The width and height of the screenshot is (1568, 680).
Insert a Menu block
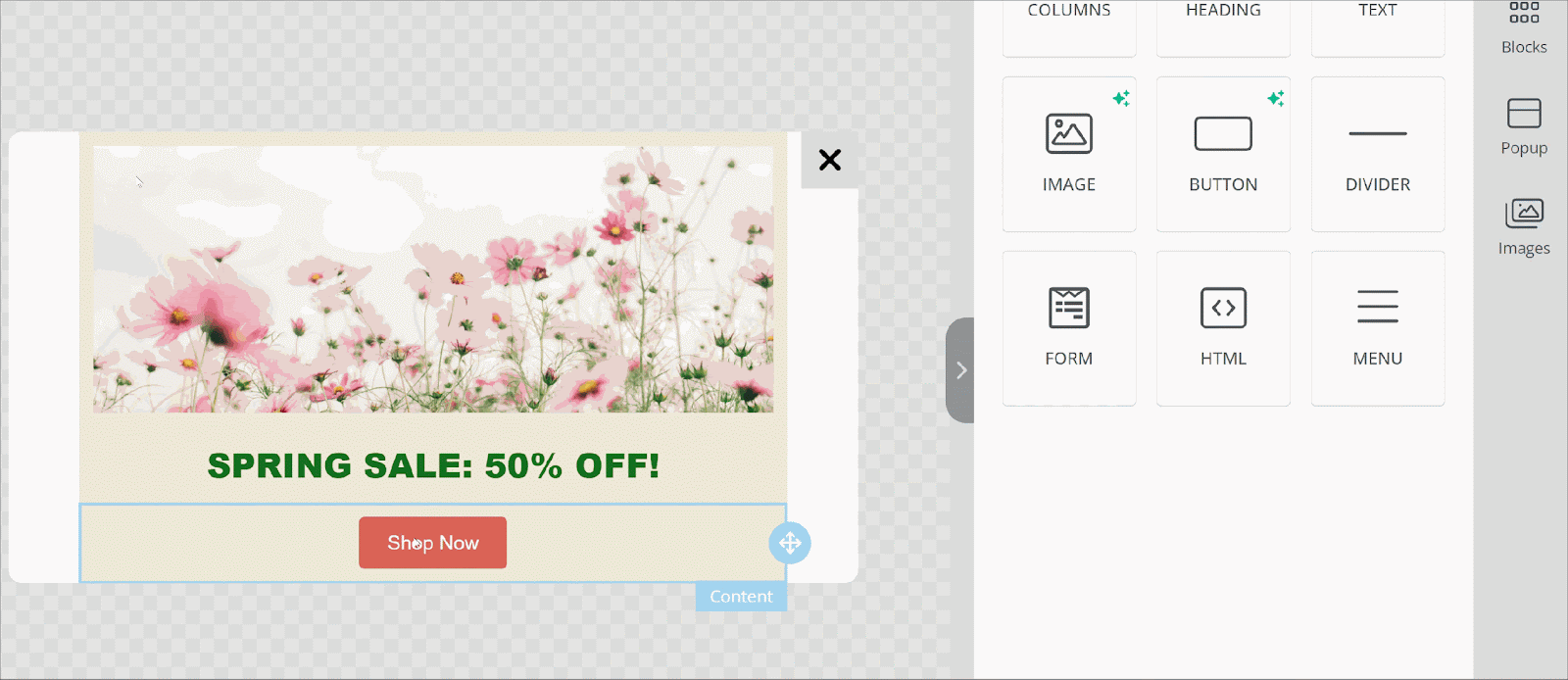[x=1378, y=328]
